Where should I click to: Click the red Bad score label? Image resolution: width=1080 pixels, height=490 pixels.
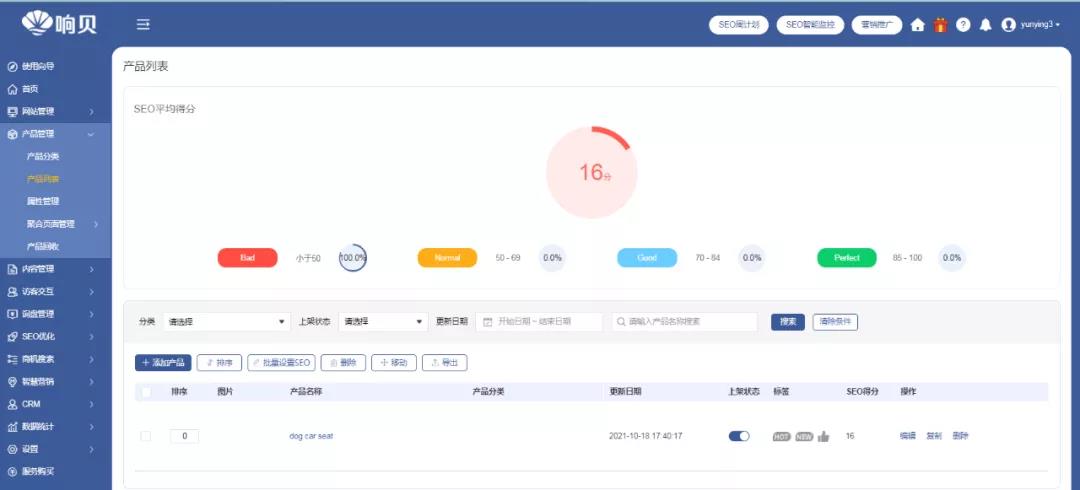pos(247,258)
